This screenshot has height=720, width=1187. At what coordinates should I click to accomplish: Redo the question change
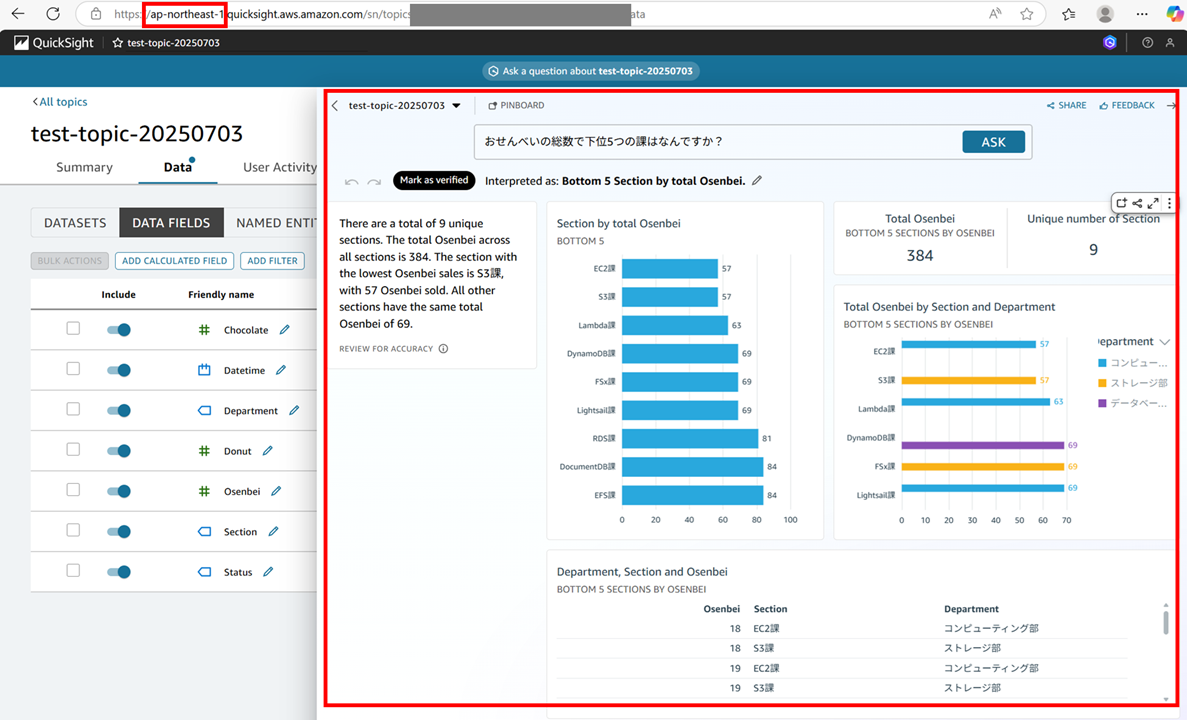click(x=374, y=182)
